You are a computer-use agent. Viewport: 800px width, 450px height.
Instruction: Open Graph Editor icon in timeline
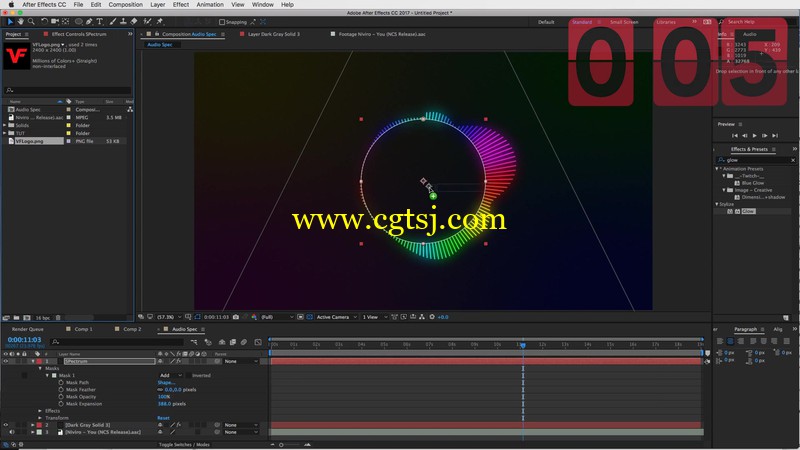[258, 342]
